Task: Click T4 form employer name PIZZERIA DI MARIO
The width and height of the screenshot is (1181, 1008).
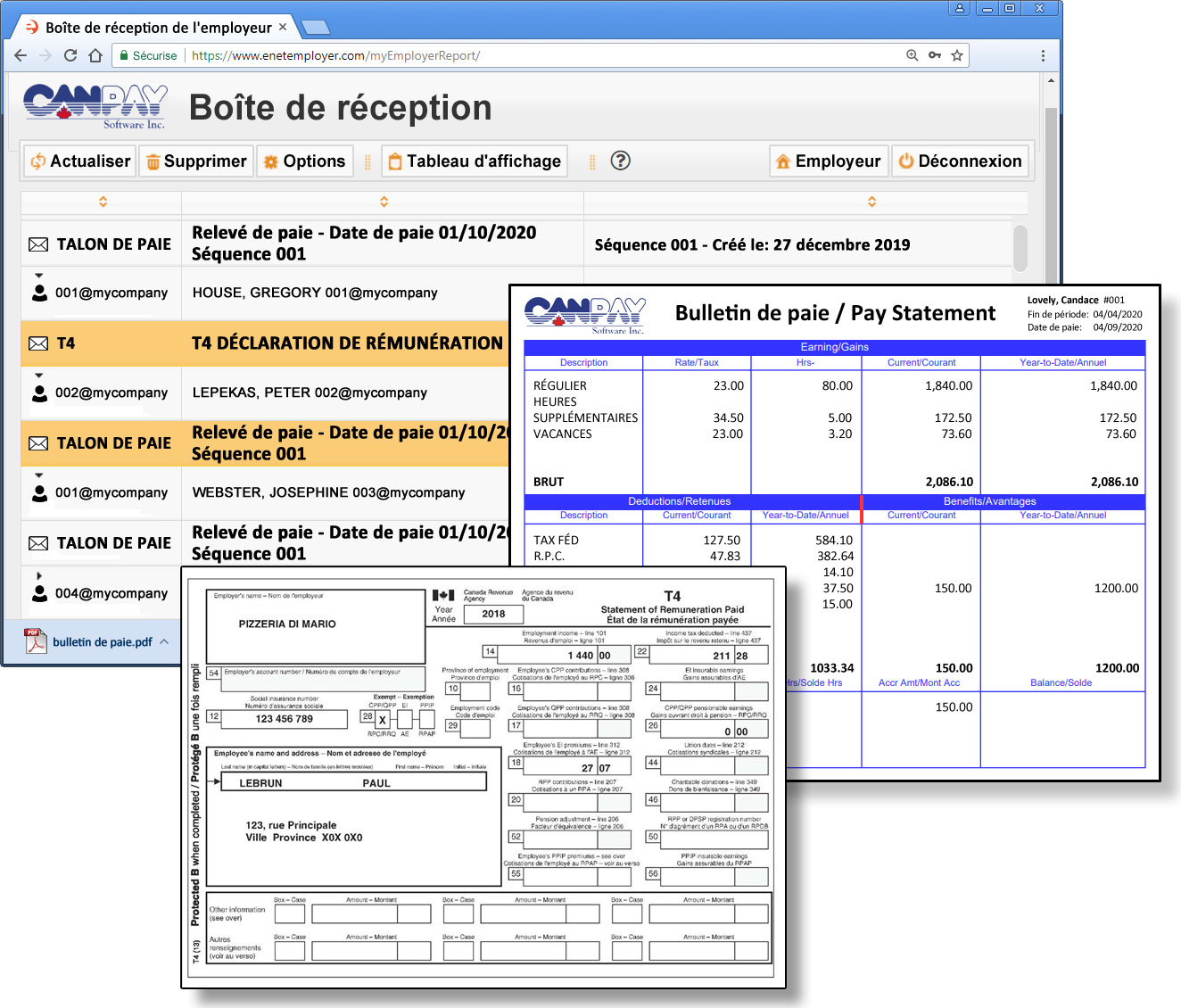Action: tap(287, 624)
